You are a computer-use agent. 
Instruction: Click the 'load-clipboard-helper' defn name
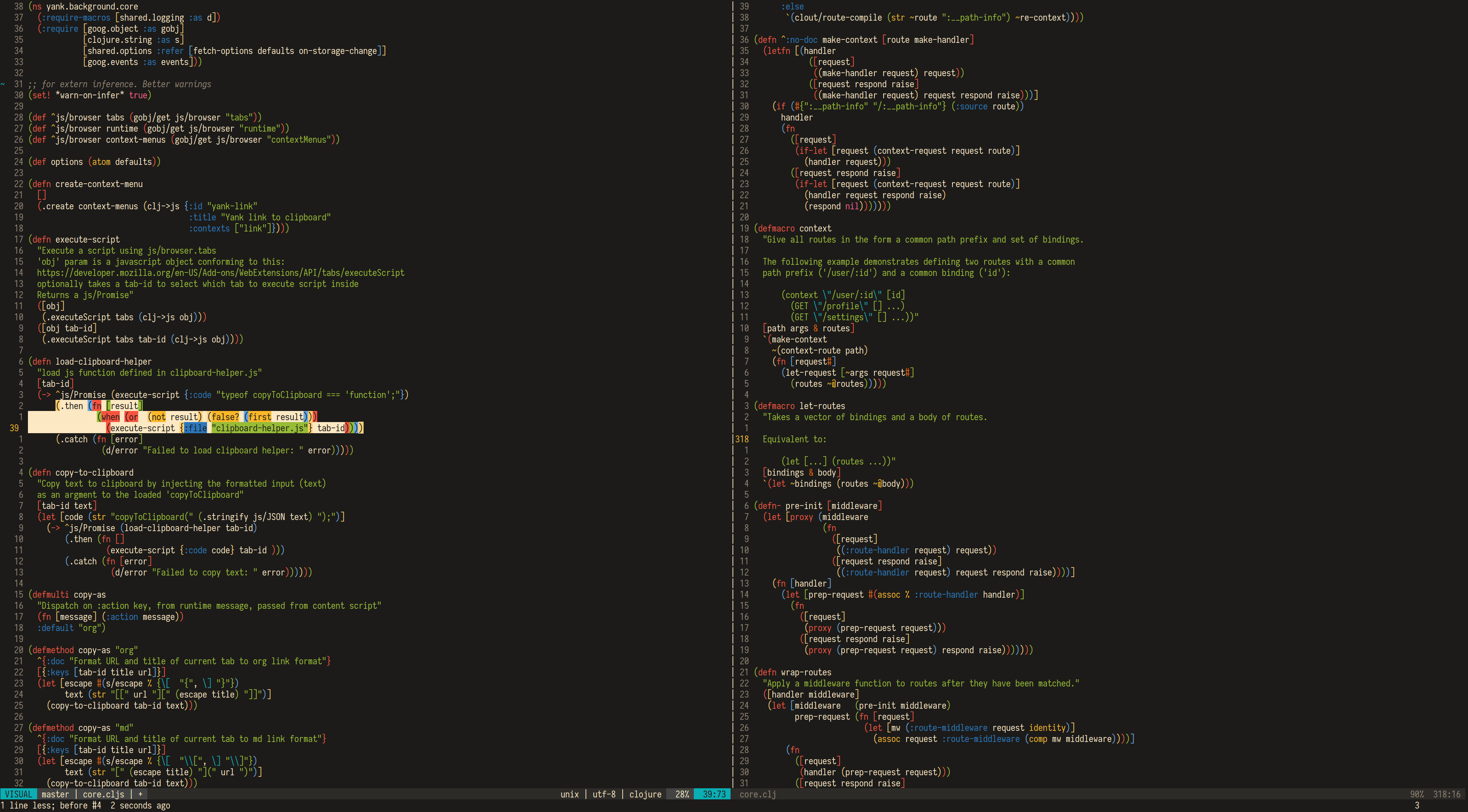click(103, 362)
